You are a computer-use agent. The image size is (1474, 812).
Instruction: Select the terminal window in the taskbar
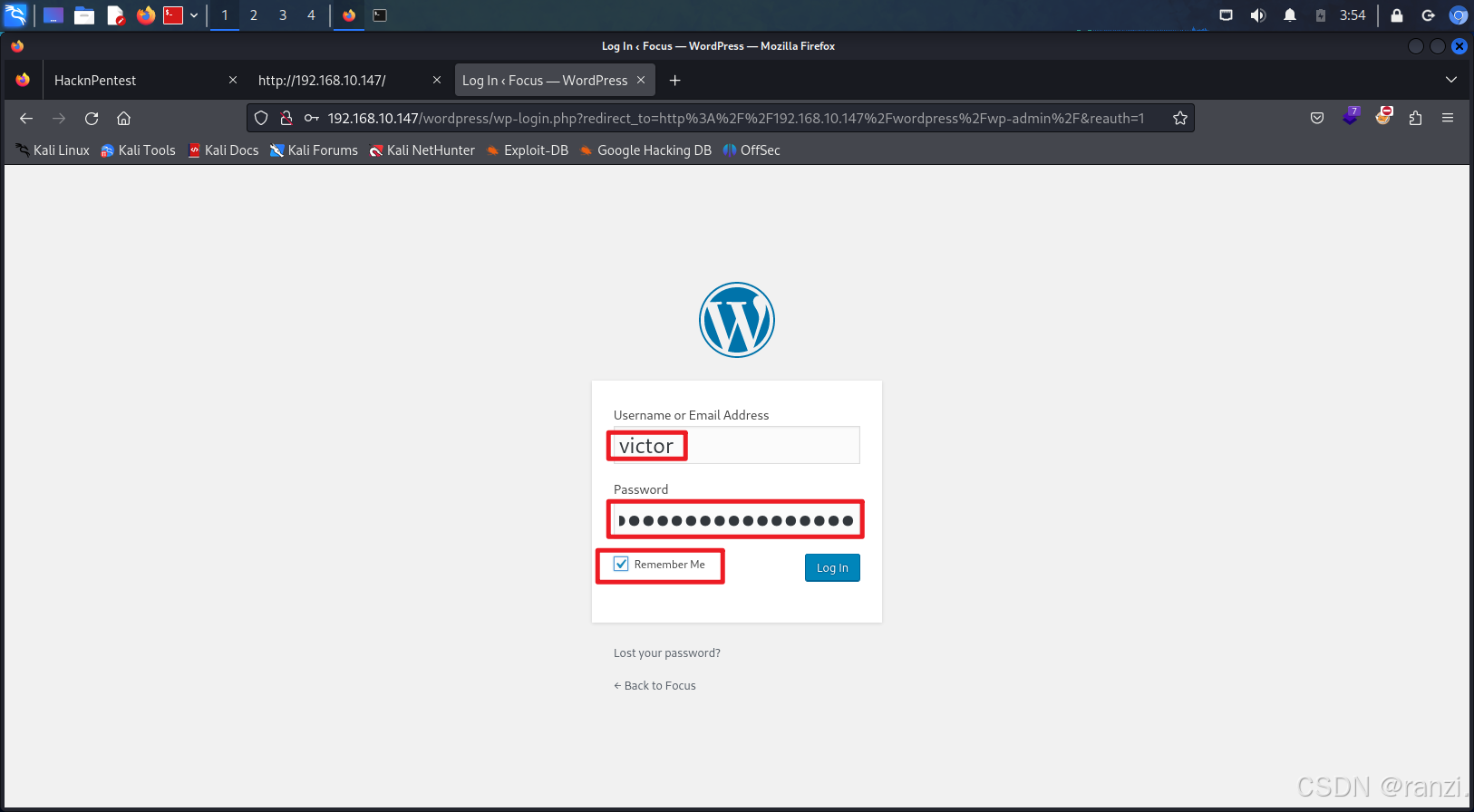pyautogui.click(x=380, y=15)
